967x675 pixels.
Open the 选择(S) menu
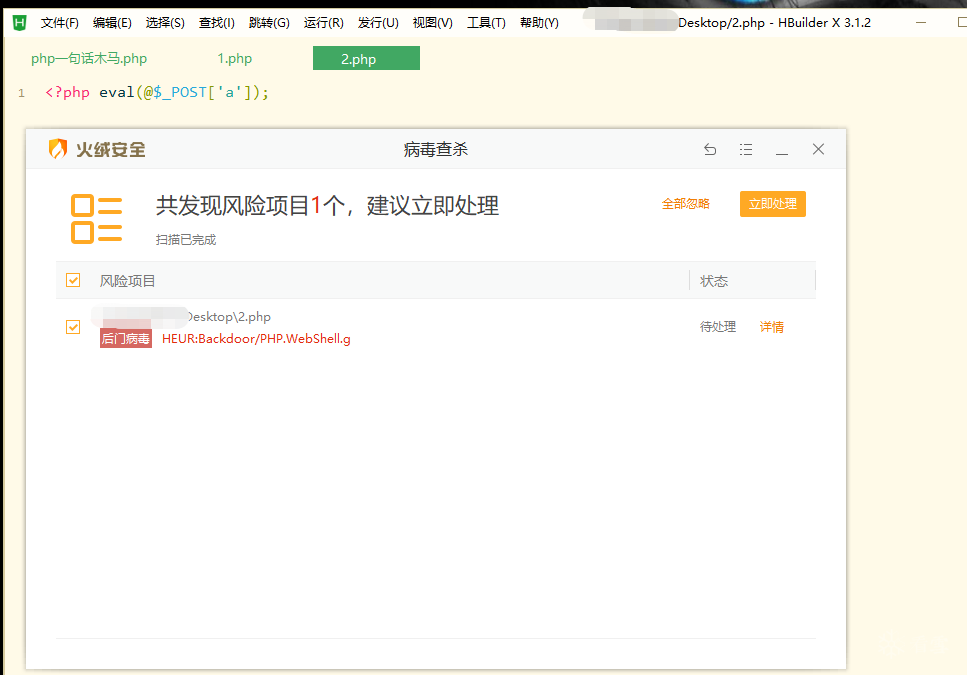tap(165, 23)
